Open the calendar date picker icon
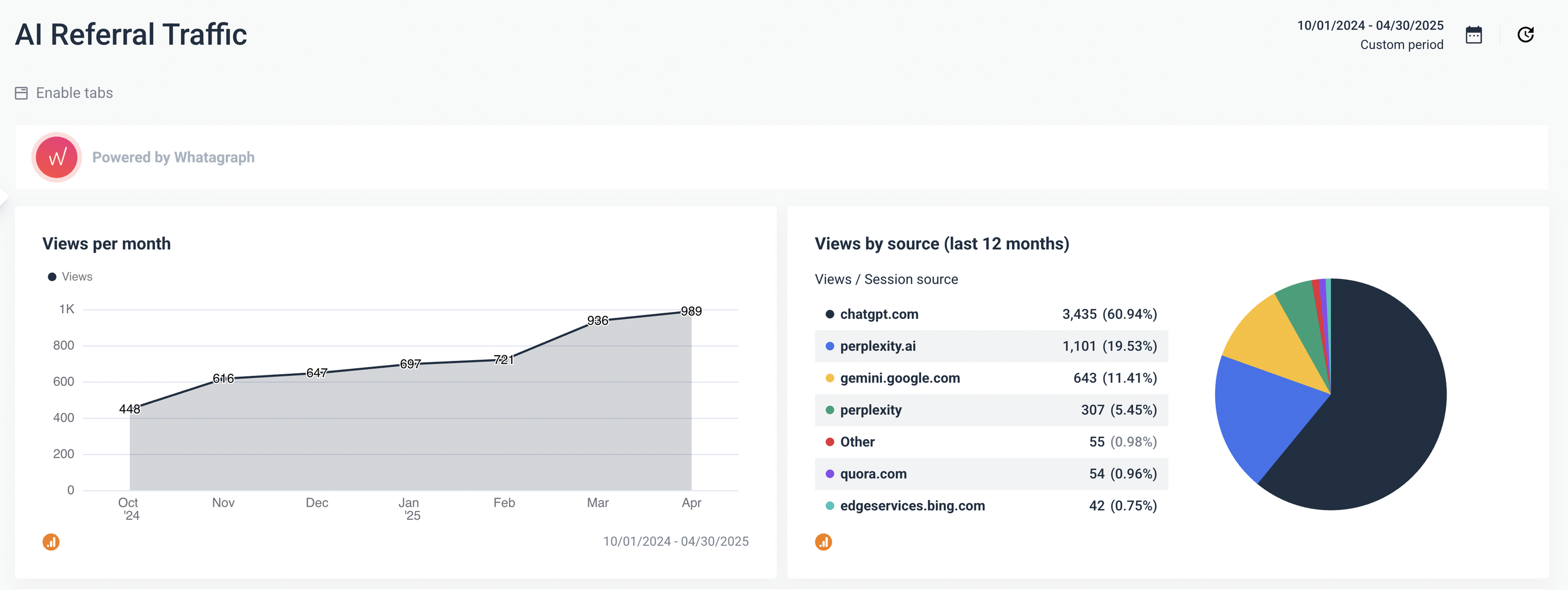The height and width of the screenshot is (590, 1568). (x=1474, y=35)
